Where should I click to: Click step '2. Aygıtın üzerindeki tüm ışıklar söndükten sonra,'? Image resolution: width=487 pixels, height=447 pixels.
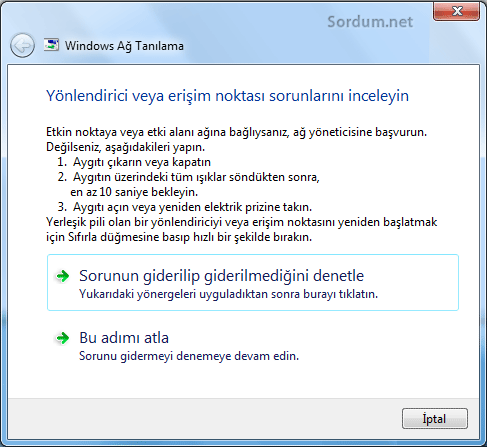point(188,177)
